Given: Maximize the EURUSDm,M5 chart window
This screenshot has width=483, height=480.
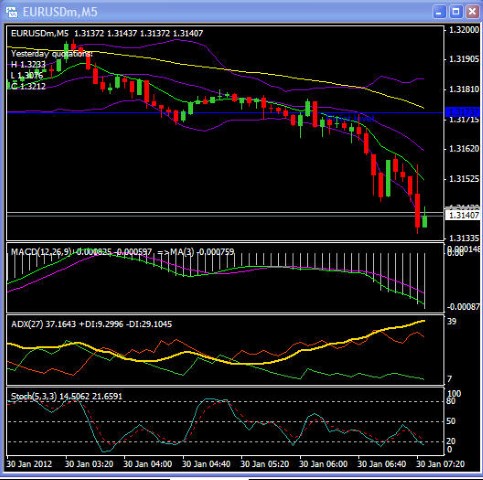Looking at the screenshot, I should click(x=456, y=12).
